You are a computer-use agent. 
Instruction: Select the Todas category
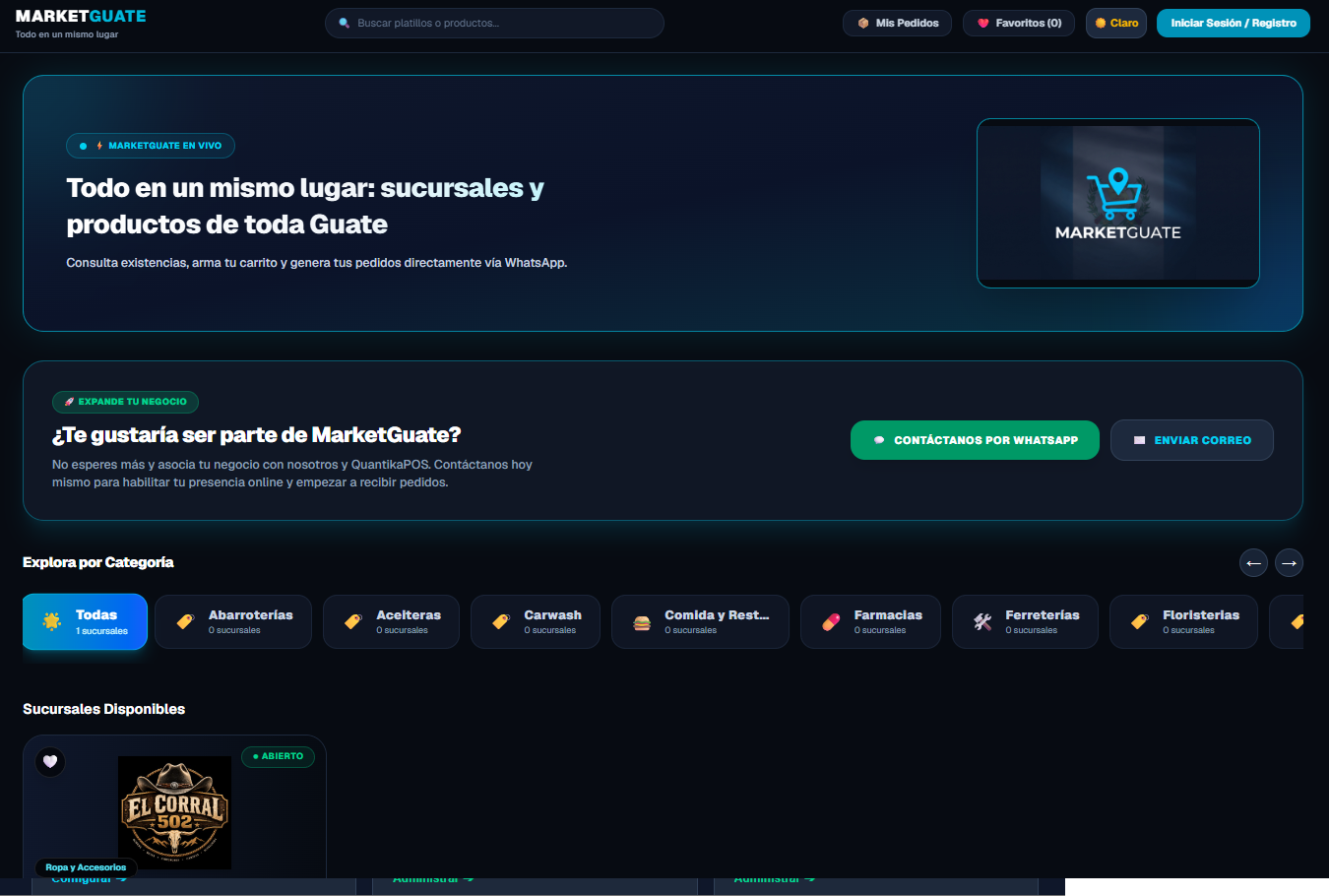[x=85, y=621]
